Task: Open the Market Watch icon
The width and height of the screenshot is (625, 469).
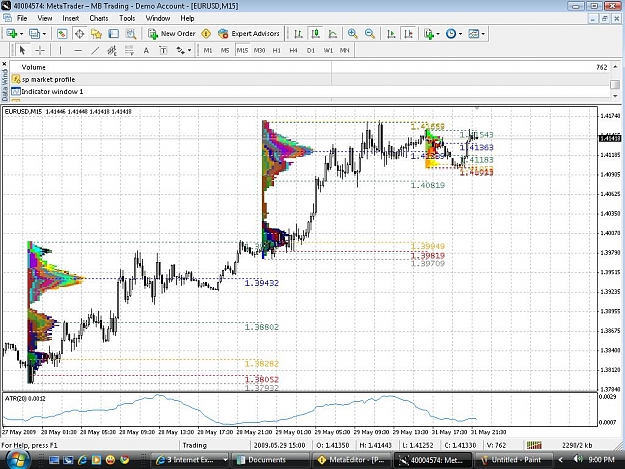Action: (x=62, y=34)
